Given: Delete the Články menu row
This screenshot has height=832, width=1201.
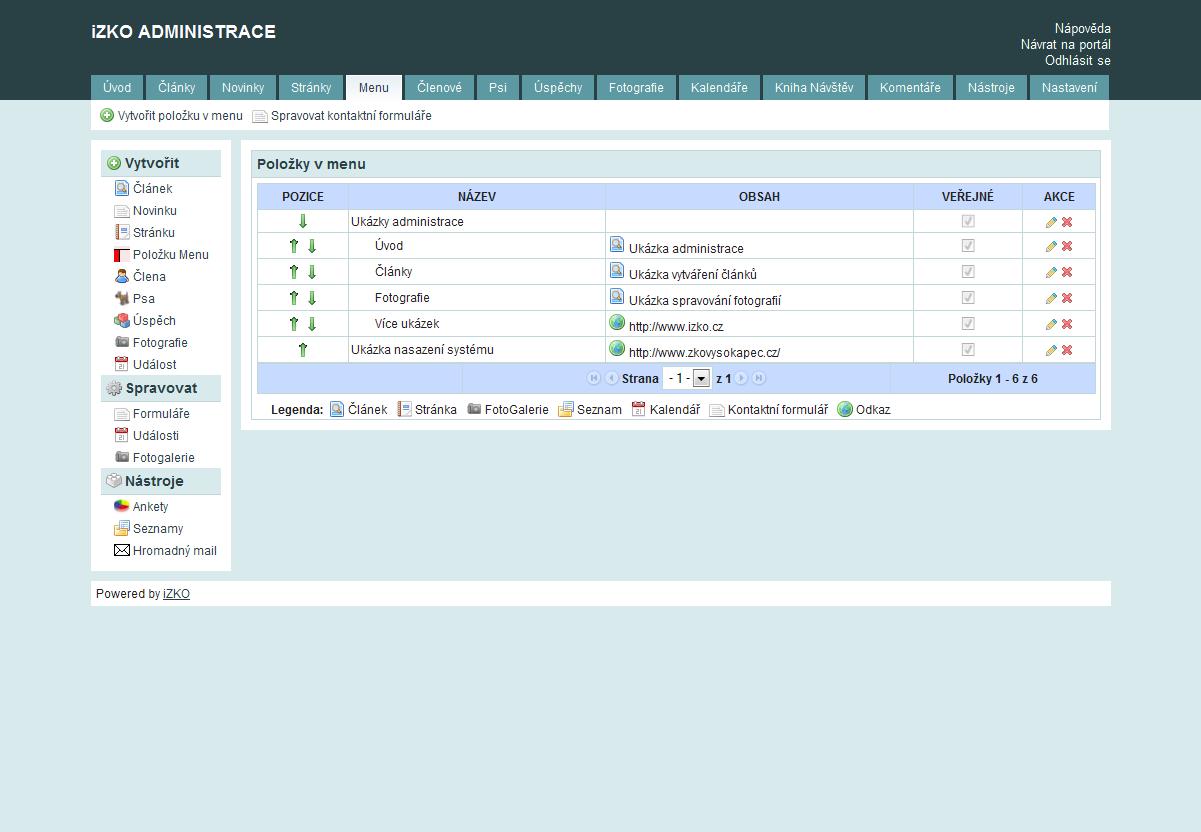Looking at the screenshot, I should pos(1067,272).
